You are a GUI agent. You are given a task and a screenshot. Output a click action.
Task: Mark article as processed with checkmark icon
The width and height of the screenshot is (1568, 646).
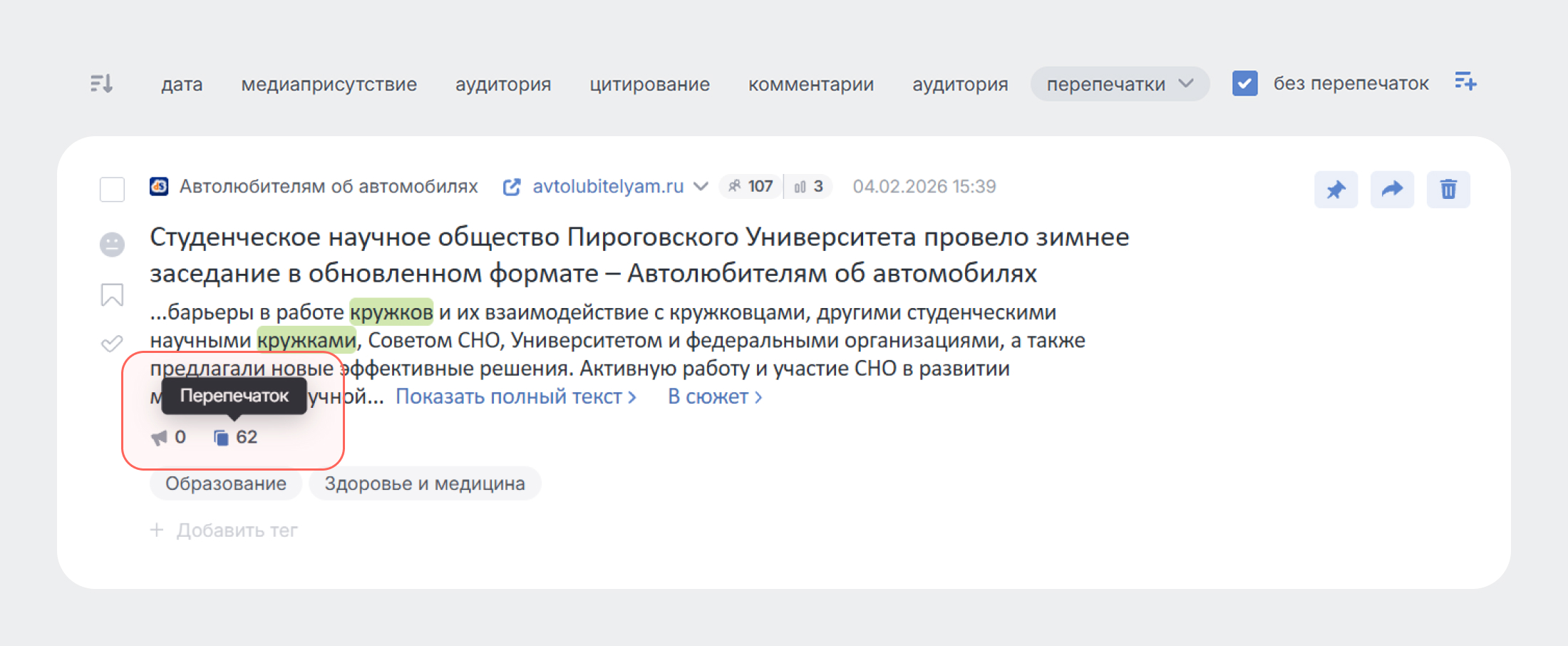click(x=112, y=344)
